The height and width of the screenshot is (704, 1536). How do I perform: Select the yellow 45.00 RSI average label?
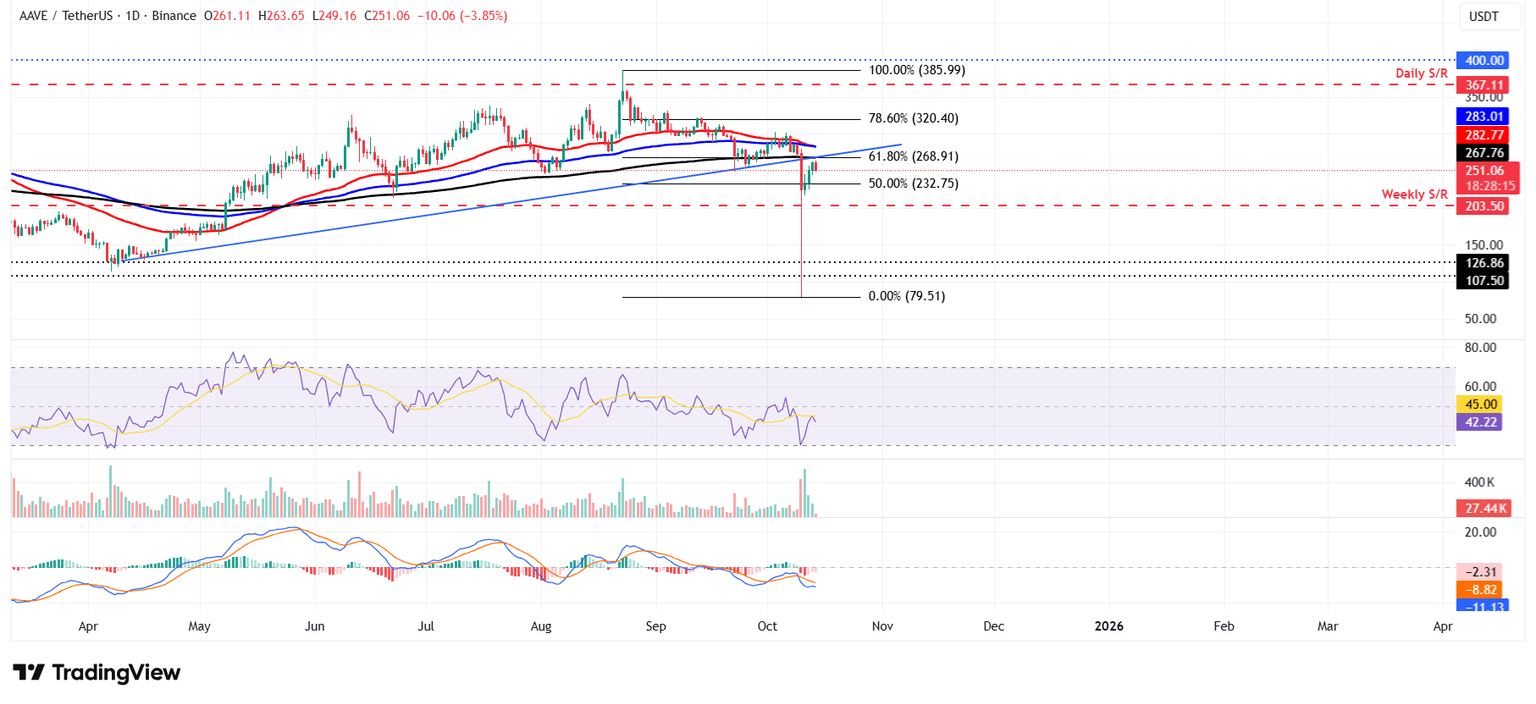[1477, 404]
